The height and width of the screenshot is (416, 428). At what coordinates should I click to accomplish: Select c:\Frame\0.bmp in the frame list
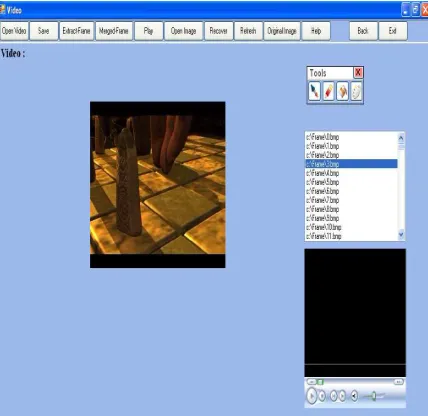pyautogui.click(x=351, y=137)
